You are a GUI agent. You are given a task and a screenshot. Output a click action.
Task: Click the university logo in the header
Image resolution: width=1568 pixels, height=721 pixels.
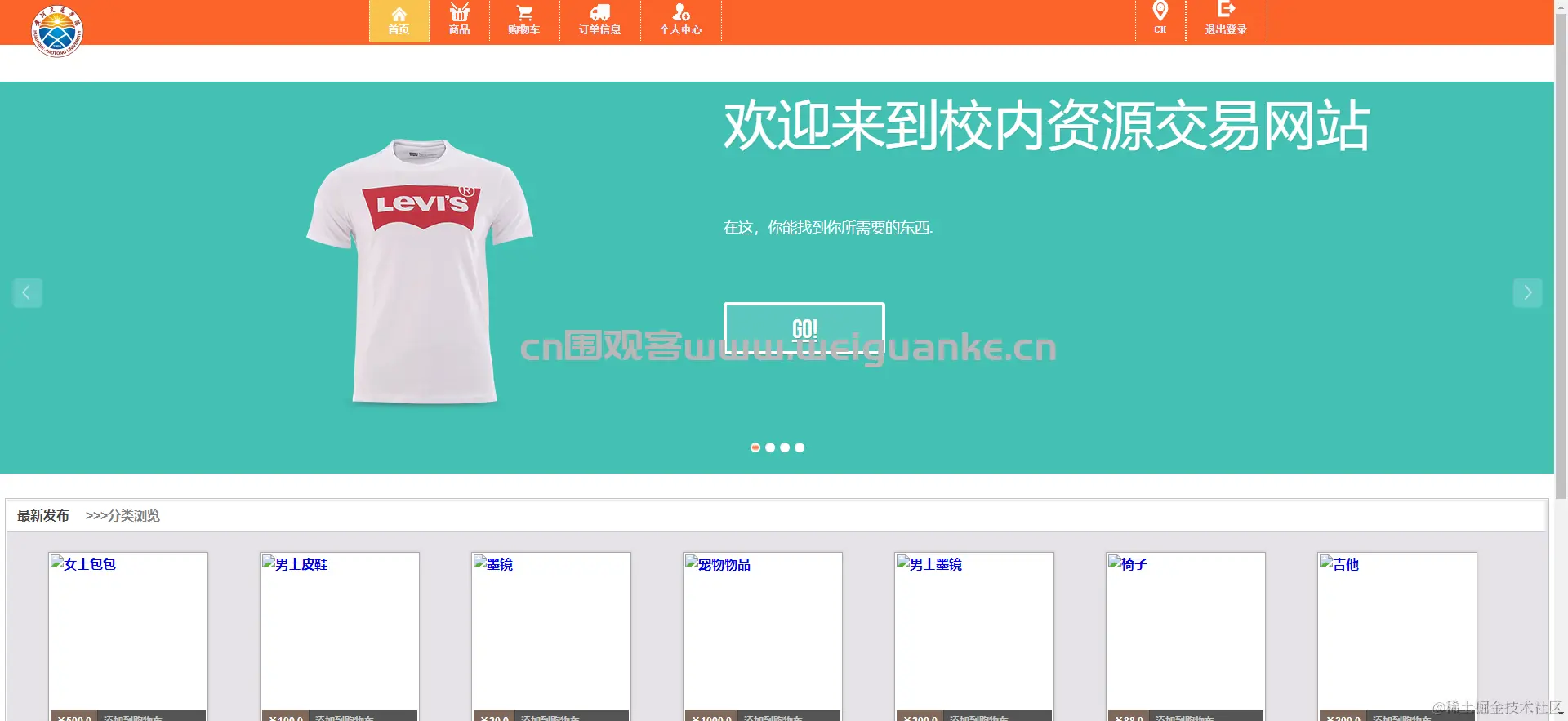57,31
